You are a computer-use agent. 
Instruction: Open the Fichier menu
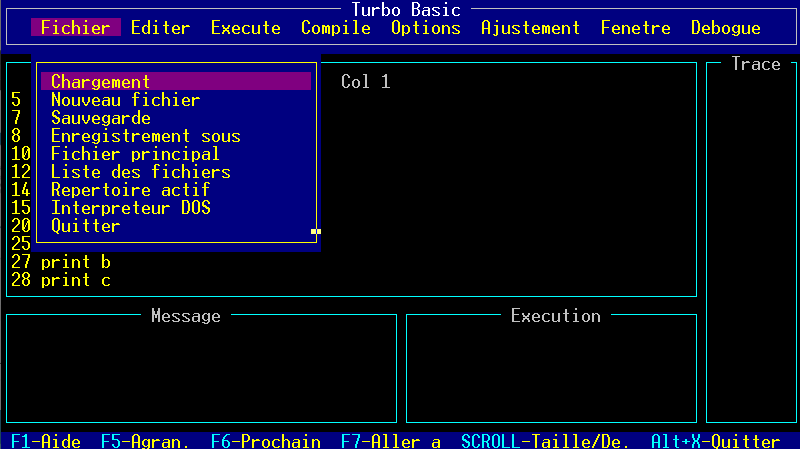(x=76, y=28)
